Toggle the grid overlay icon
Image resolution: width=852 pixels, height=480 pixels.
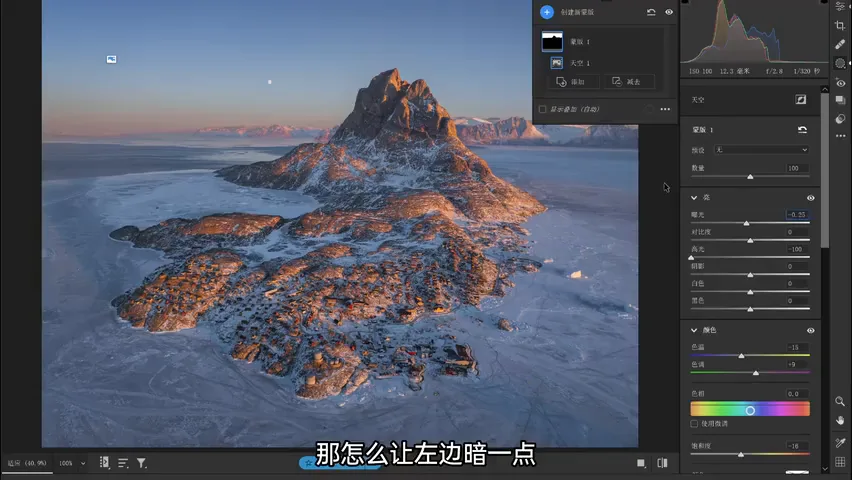pos(840,462)
